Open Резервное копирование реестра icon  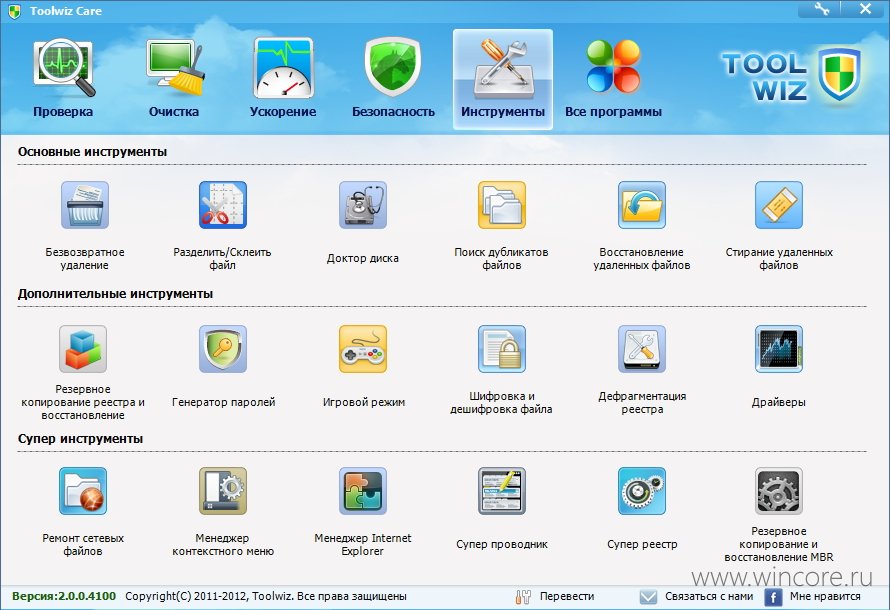click(x=83, y=349)
